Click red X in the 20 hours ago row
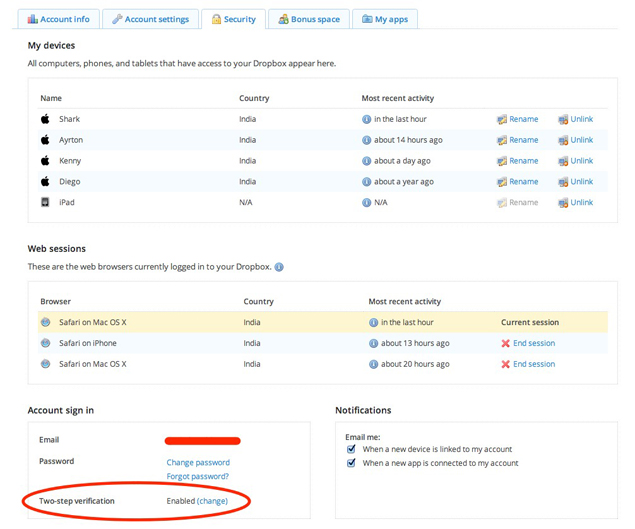Screen dimensions: 635x529 coord(505,364)
